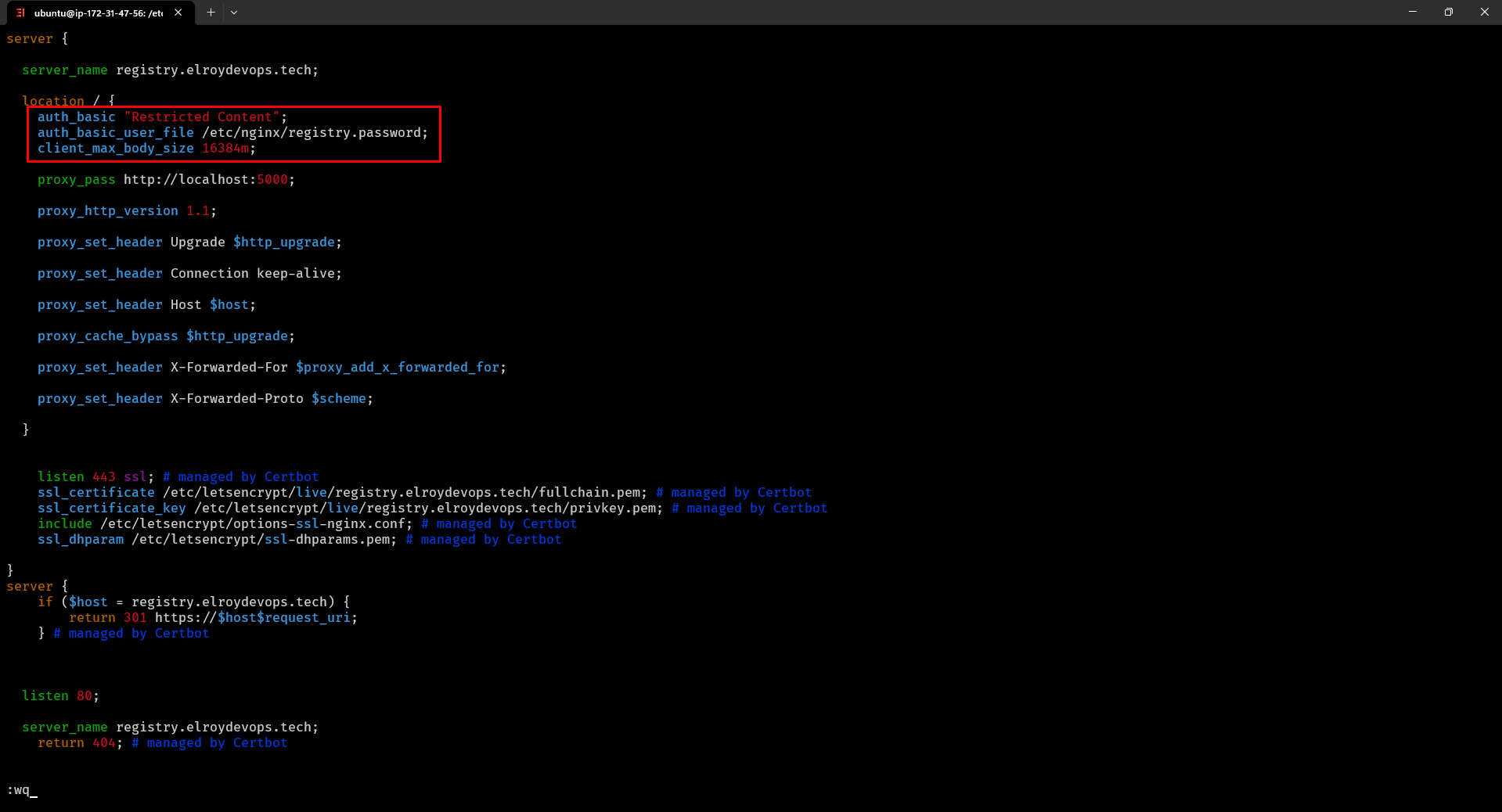Click the proxy_http_version 1.1 line
This screenshot has width=1502, height=812.
[125, 210]
